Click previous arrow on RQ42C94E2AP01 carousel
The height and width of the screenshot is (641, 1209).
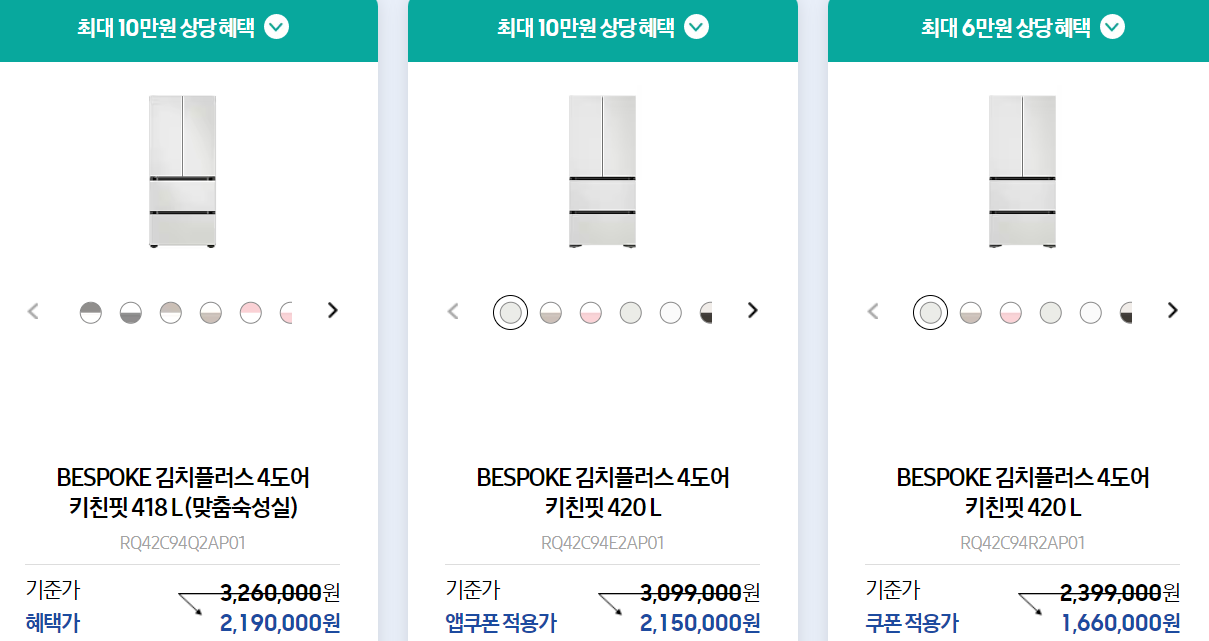pyautogui.click(x=453, y=311)
